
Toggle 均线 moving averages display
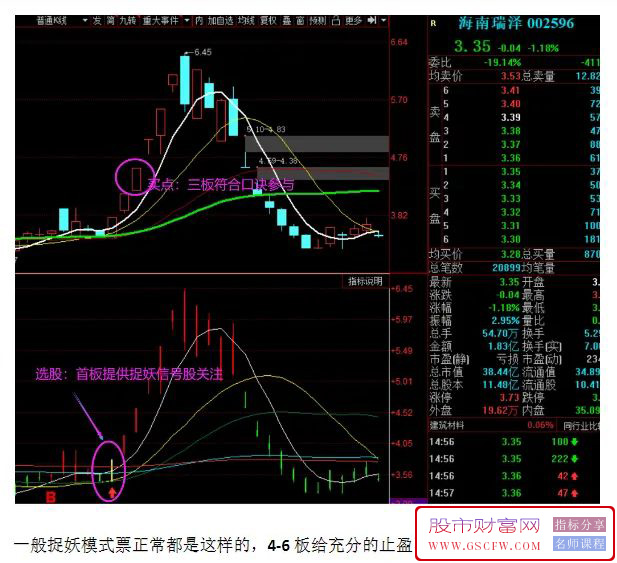pos(246,20)
